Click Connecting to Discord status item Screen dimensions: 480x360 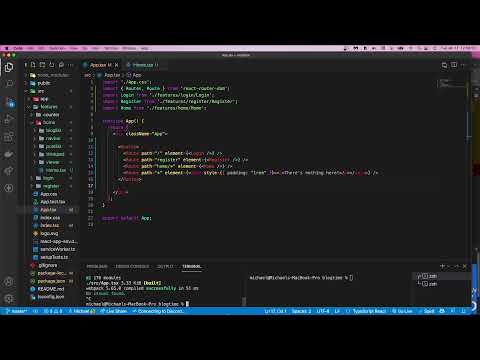coord(158,311)
